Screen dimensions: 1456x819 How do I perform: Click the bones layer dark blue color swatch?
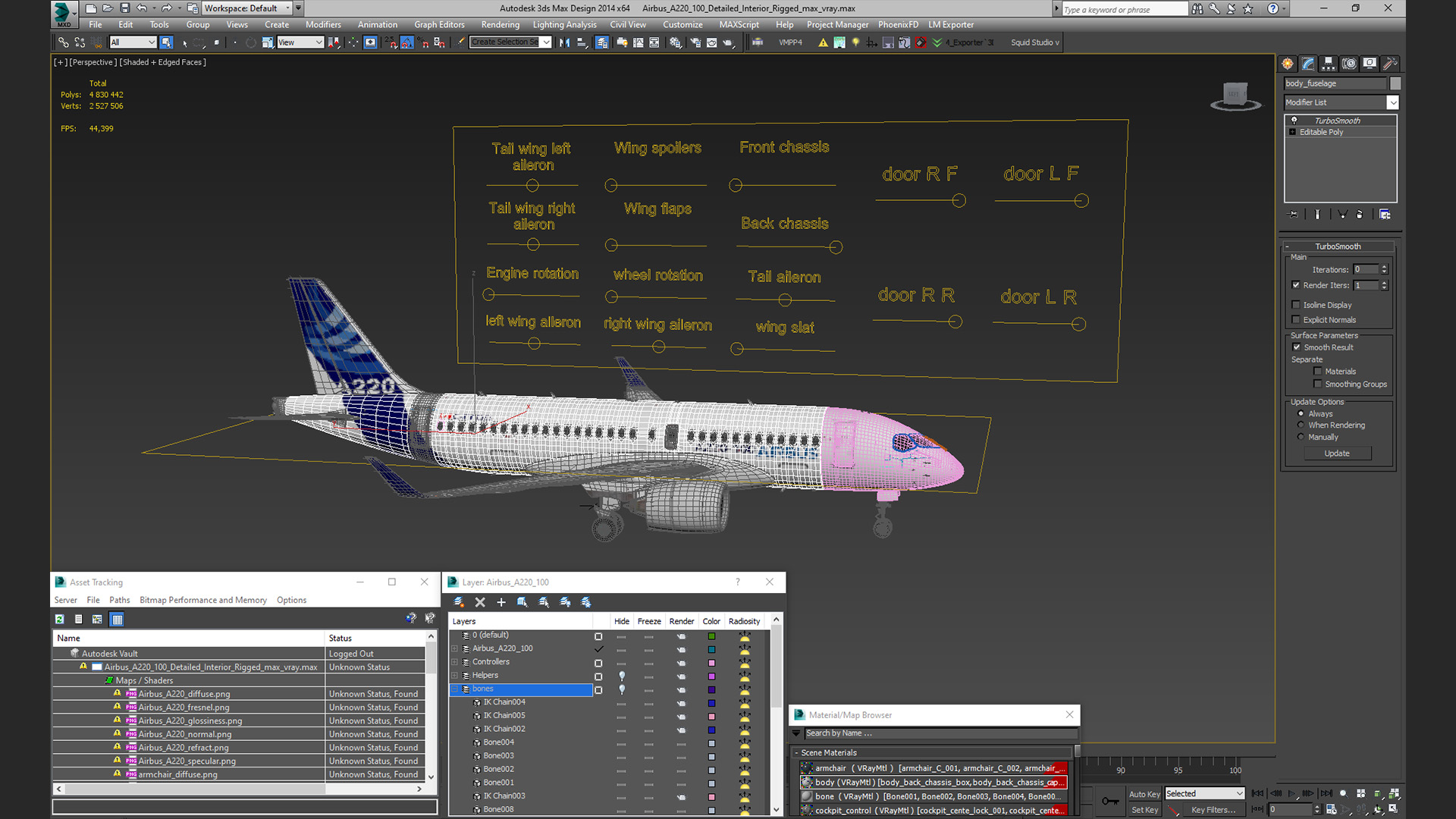coord(711,689)
